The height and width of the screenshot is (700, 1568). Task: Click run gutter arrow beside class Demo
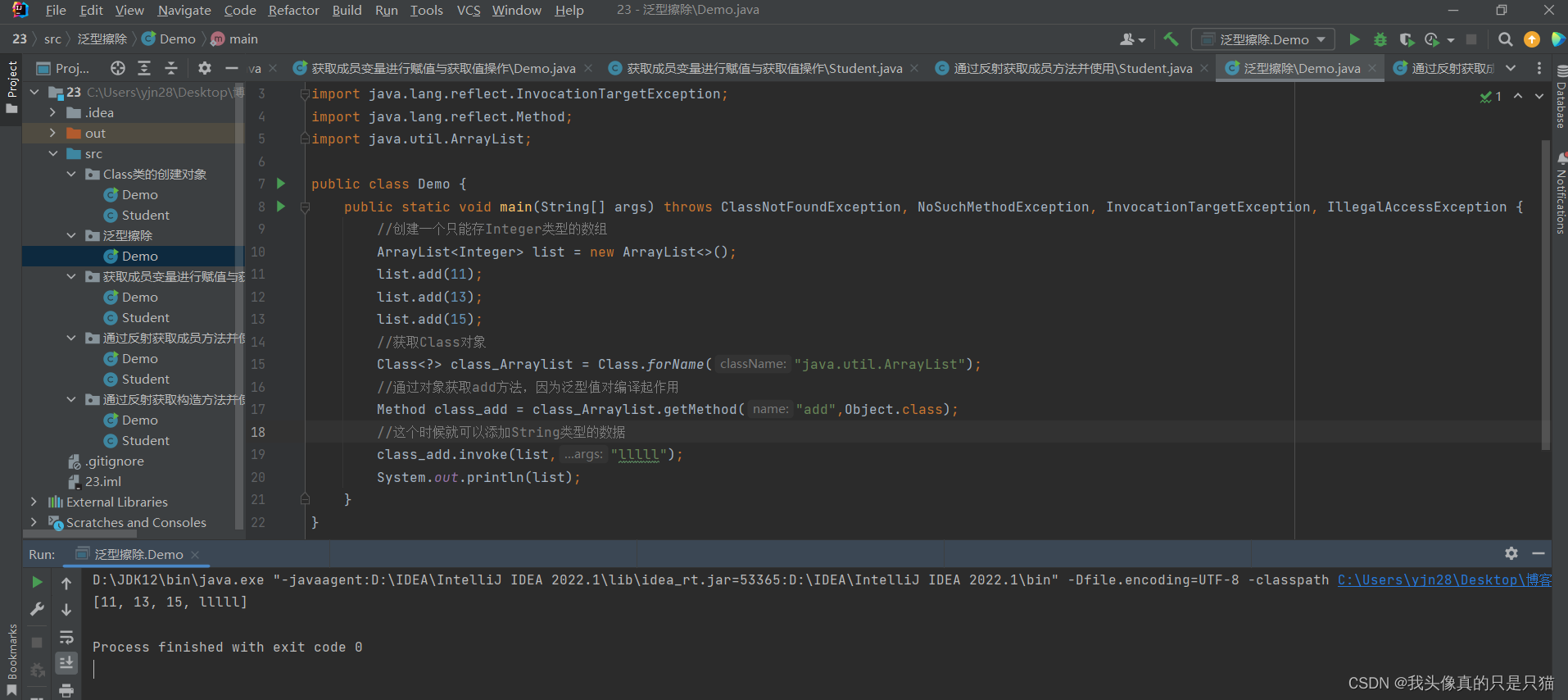(281, 184)
